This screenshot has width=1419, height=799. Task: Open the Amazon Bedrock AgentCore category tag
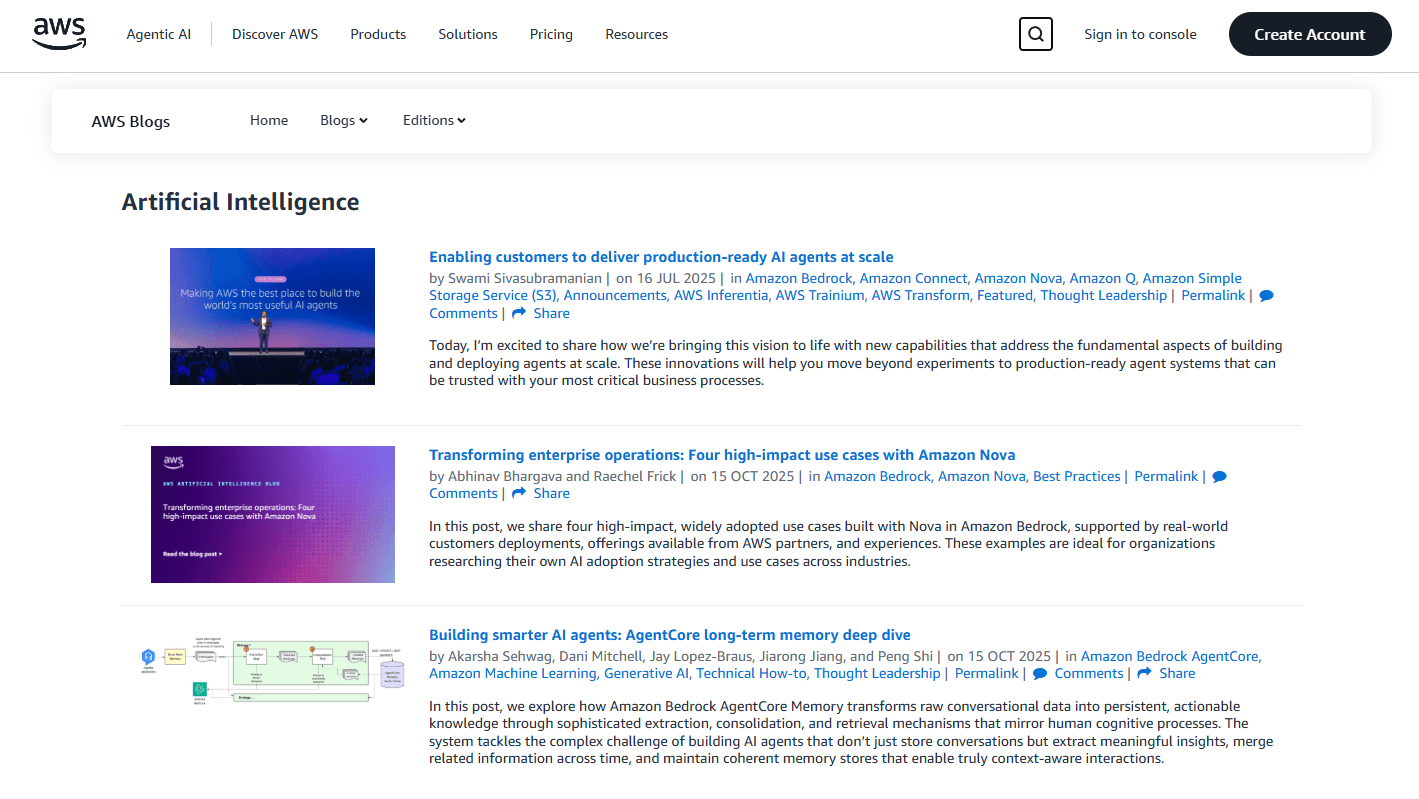tap(1169, 656)
